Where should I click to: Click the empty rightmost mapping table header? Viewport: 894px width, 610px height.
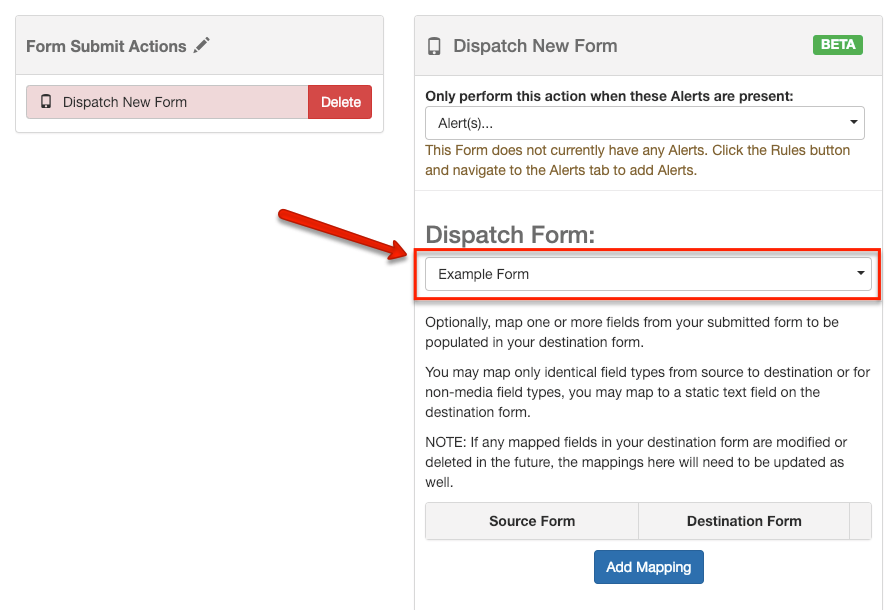pyautogui.click(x=860, y=521)
